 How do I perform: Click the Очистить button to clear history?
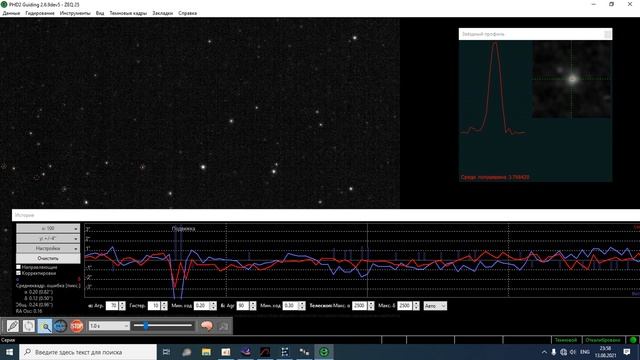click(x=48, y=258)
